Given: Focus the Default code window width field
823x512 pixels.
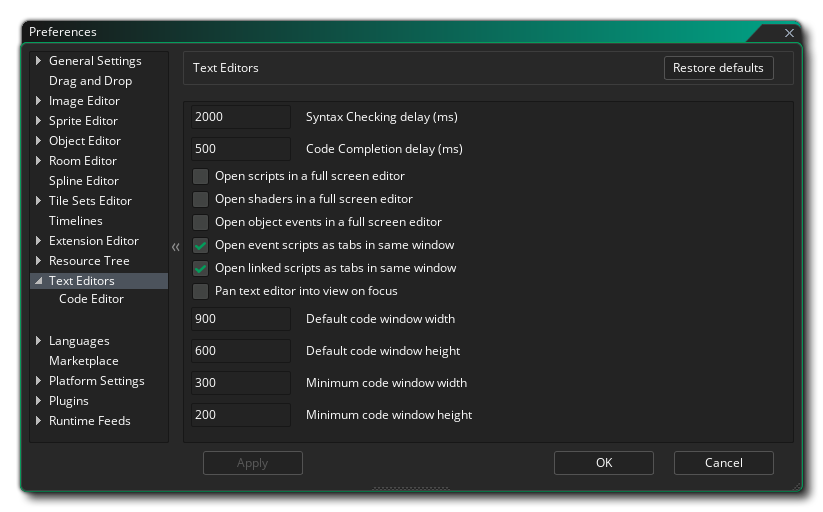Looking at the screenshot, I should [241, 319].
